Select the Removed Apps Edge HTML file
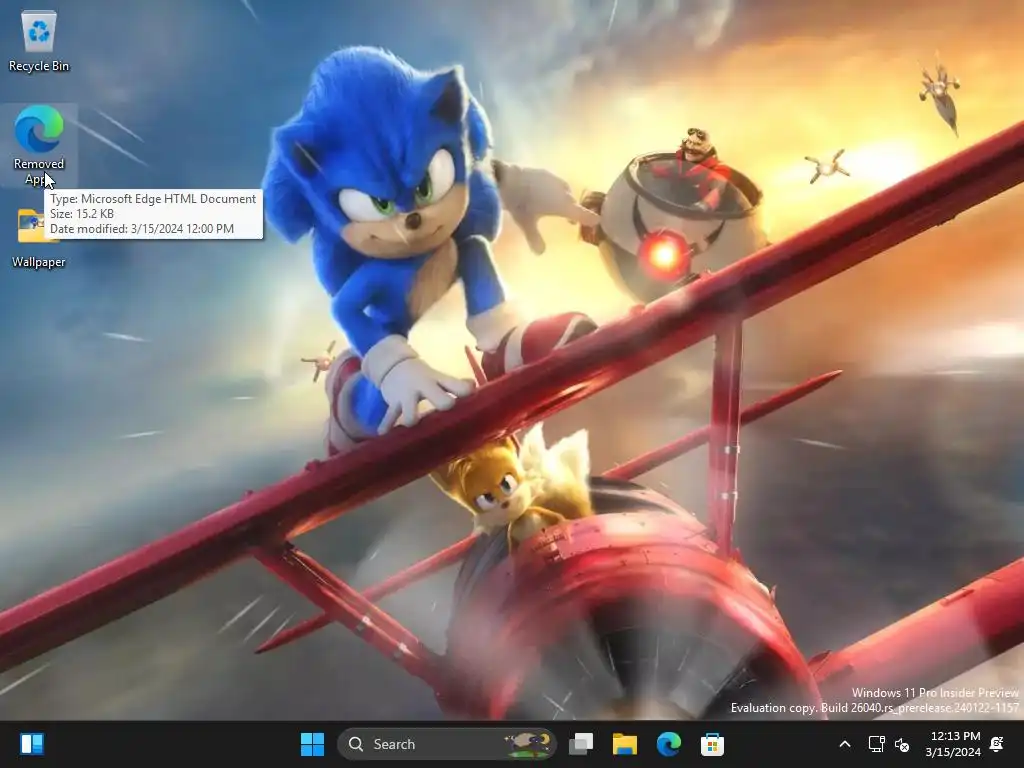 pyautogui.click(x=39, y=144)
